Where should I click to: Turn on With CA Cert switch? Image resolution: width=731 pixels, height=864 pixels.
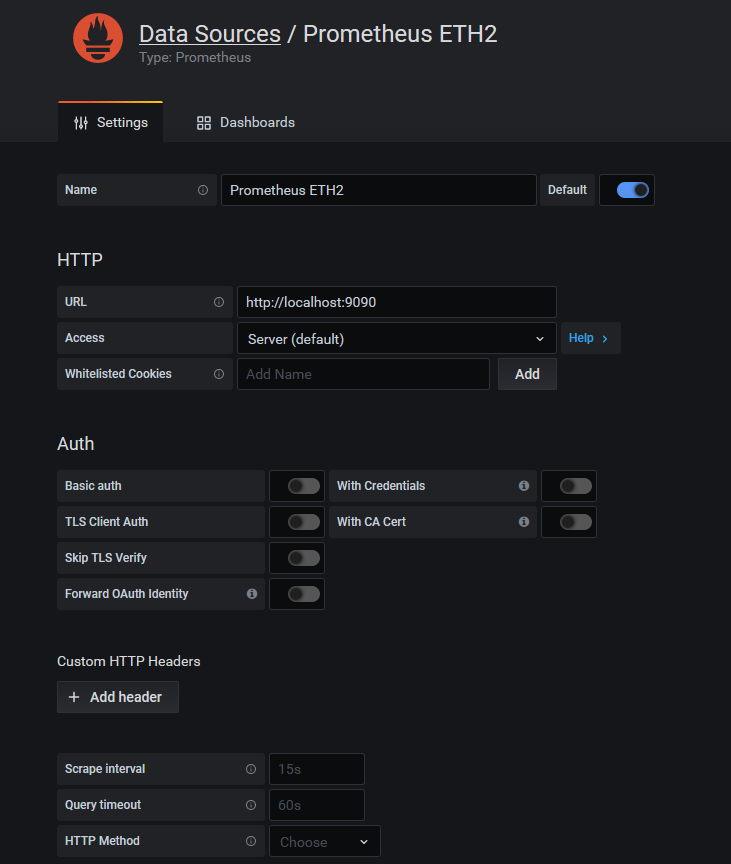point(576,522)
